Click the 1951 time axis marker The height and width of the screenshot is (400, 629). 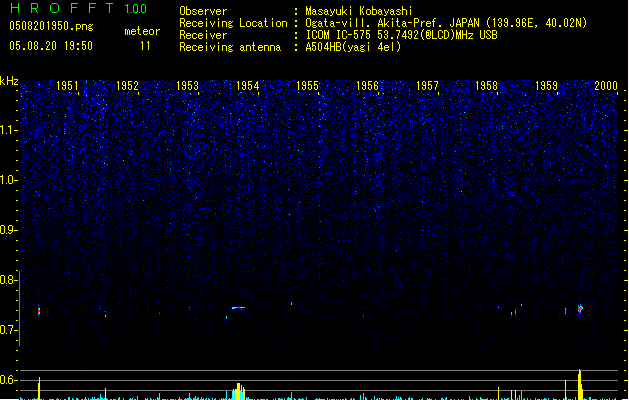coord(67,86)
